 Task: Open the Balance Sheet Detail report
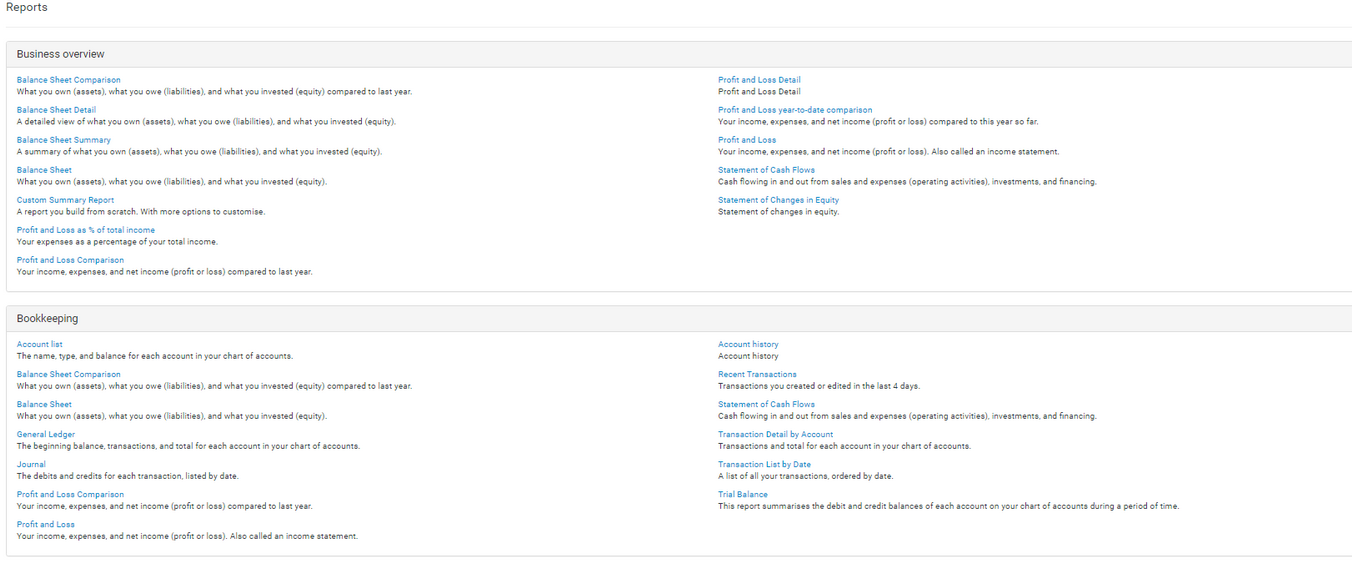pos(56,110)
